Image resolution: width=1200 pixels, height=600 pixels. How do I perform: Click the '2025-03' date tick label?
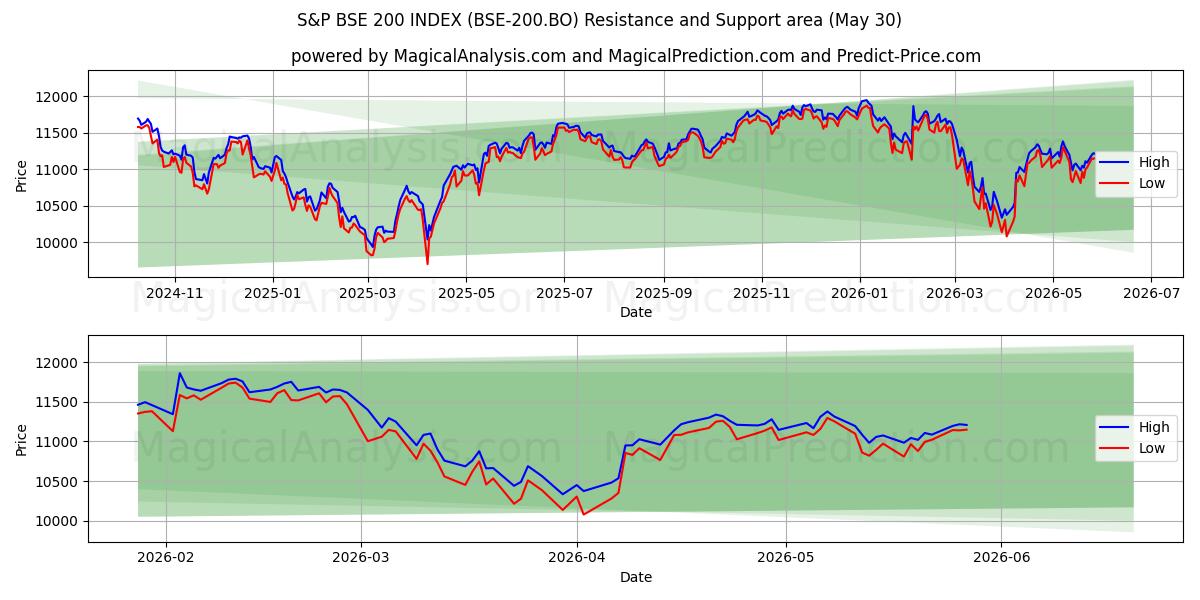[x=368, y=293]
